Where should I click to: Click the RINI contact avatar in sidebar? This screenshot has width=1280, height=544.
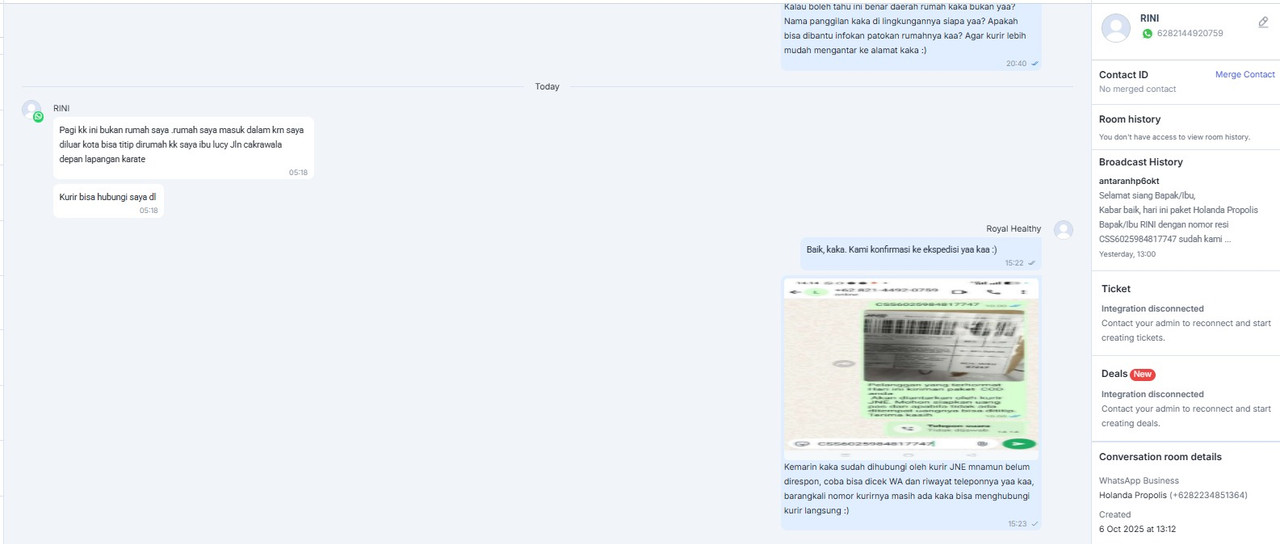point(1116,28)
